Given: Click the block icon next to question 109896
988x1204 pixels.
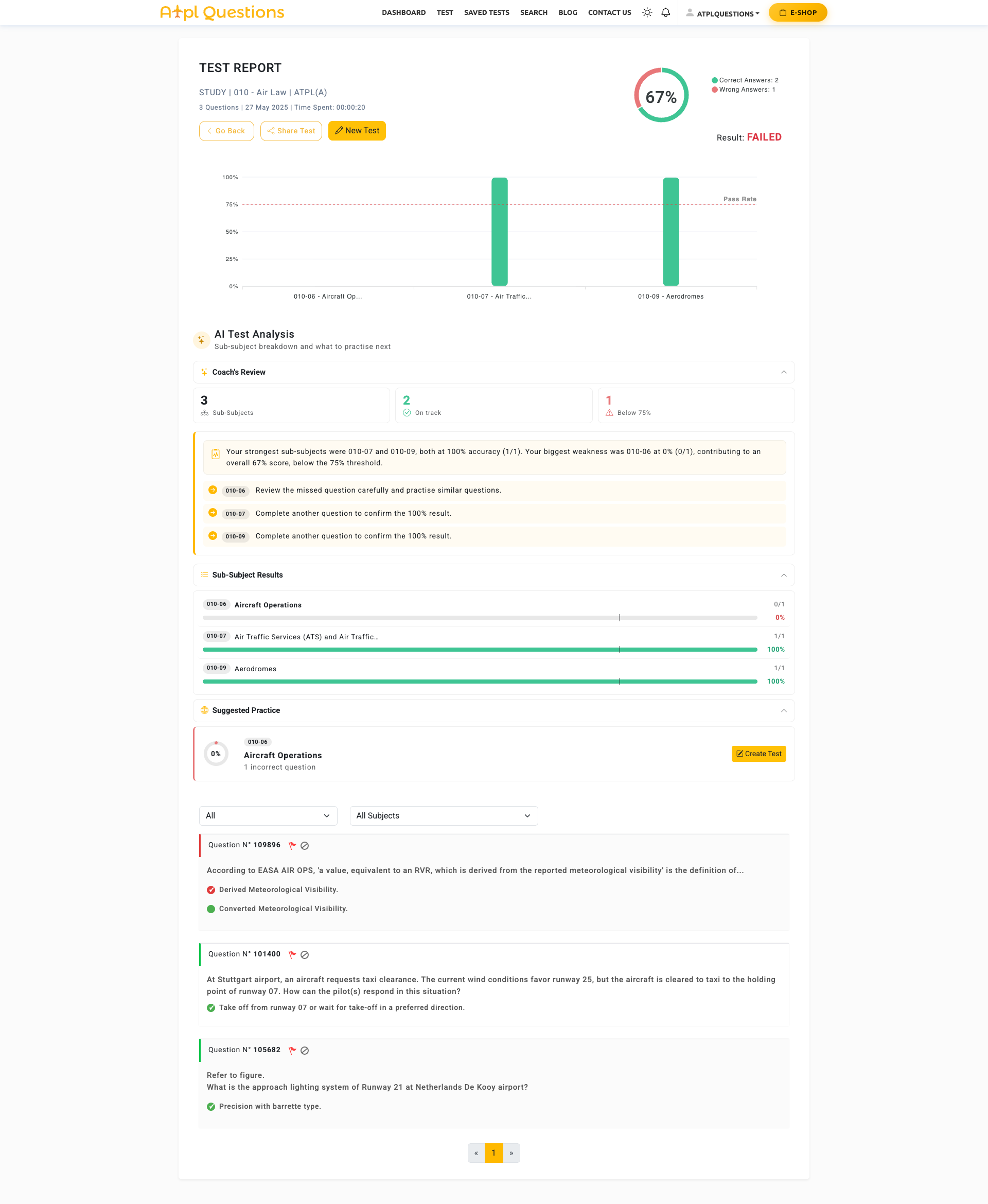Looking at the screenshot, I should [x=305, y=845].
